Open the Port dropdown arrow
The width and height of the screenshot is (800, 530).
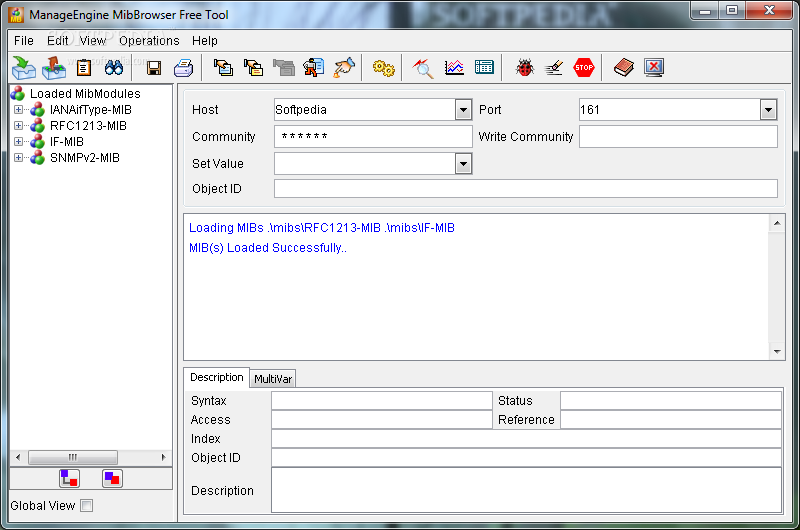click(768, 110)
